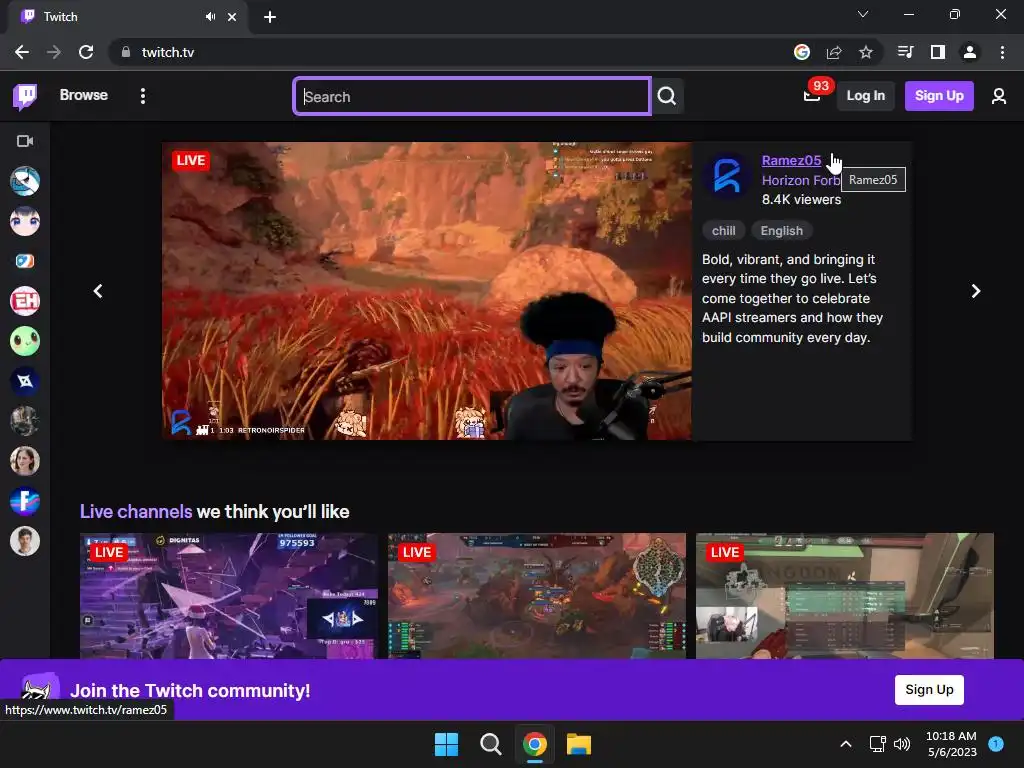The image size is (1024, 768).
Task: Open the woman portrait channel avatar
Action: click(25, 461)
